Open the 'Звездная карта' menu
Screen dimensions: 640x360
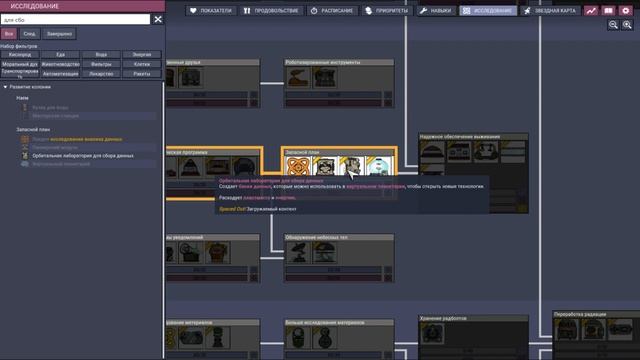tap(550, 11)
